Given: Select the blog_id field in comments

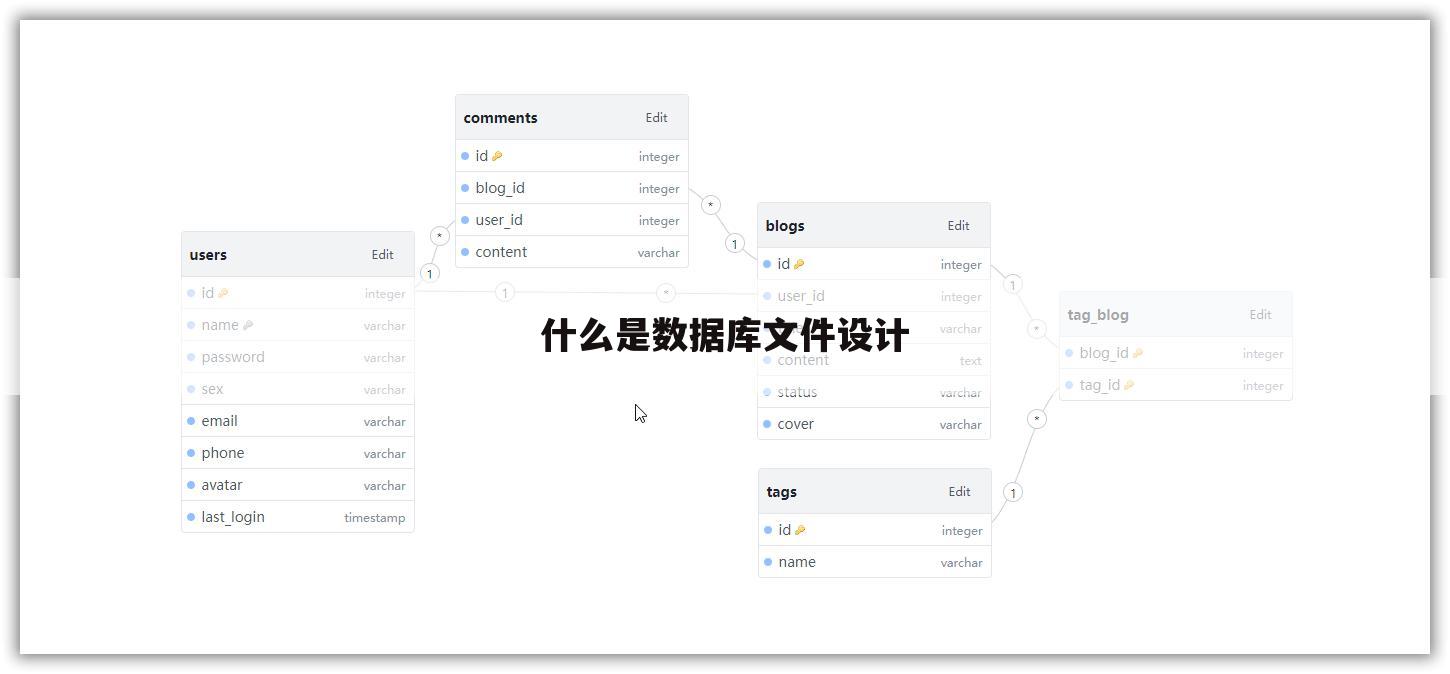Looking at the screenshot, I should tap(500, 188).
